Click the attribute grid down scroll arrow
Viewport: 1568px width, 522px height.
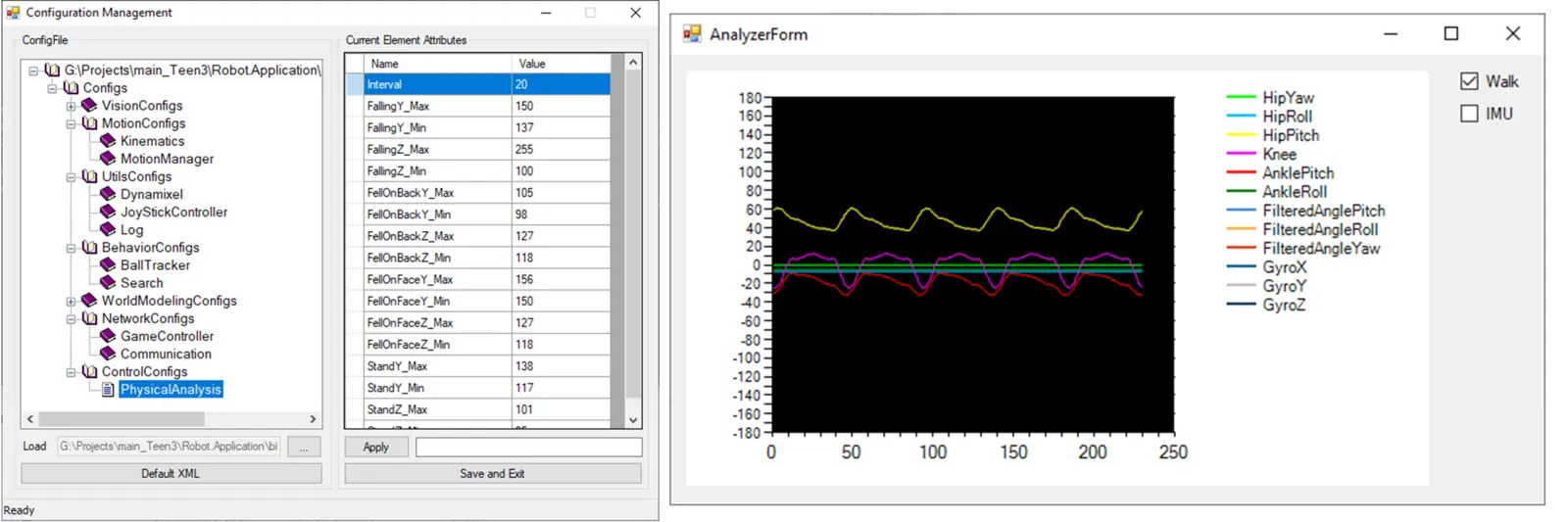tap(633, 419)
